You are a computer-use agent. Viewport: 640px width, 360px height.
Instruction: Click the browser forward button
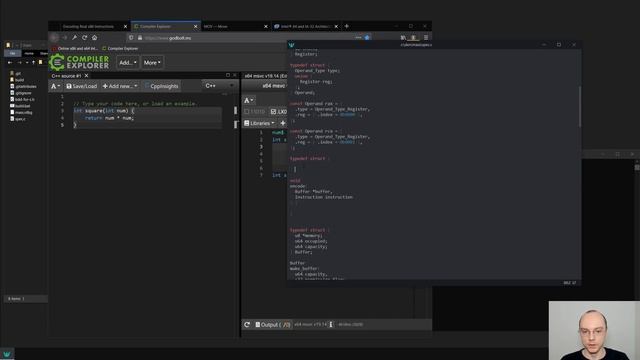tap(64, 38)
